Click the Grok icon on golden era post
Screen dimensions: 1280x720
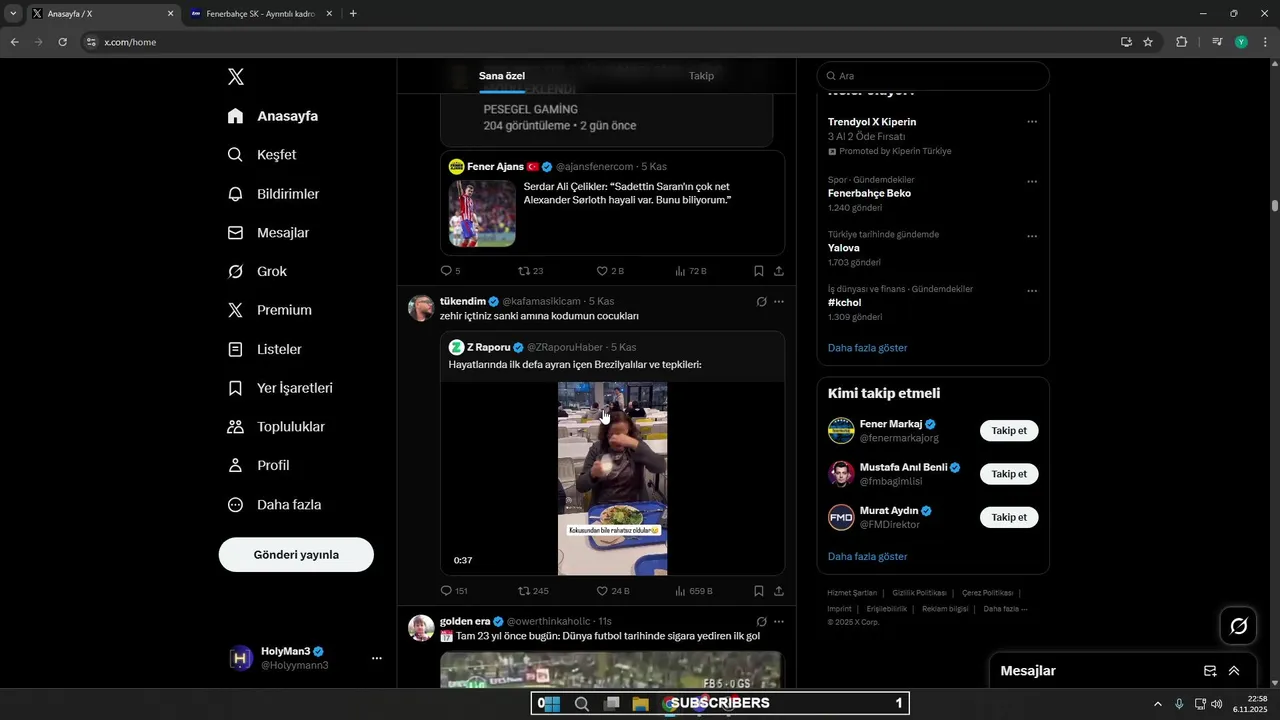[x=761, y=621]
